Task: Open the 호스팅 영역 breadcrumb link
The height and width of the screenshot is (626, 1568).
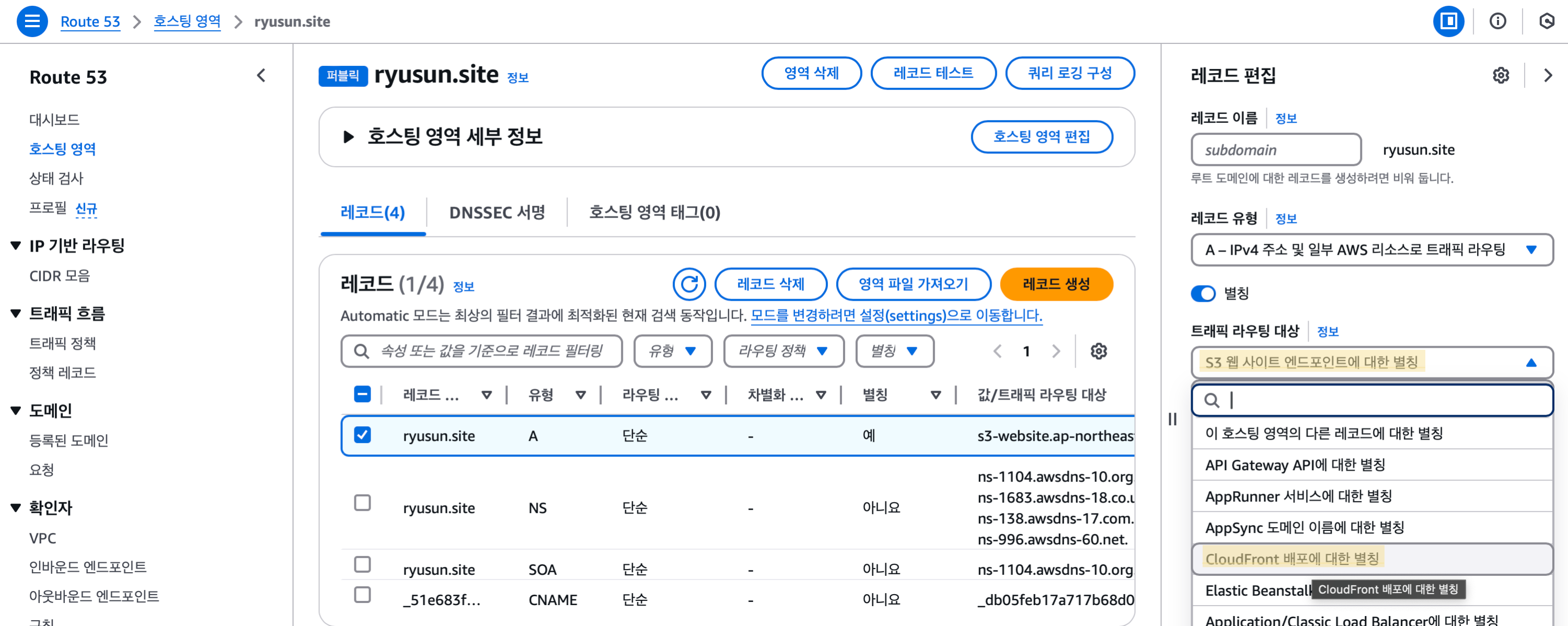Action: tap(187, 21)
